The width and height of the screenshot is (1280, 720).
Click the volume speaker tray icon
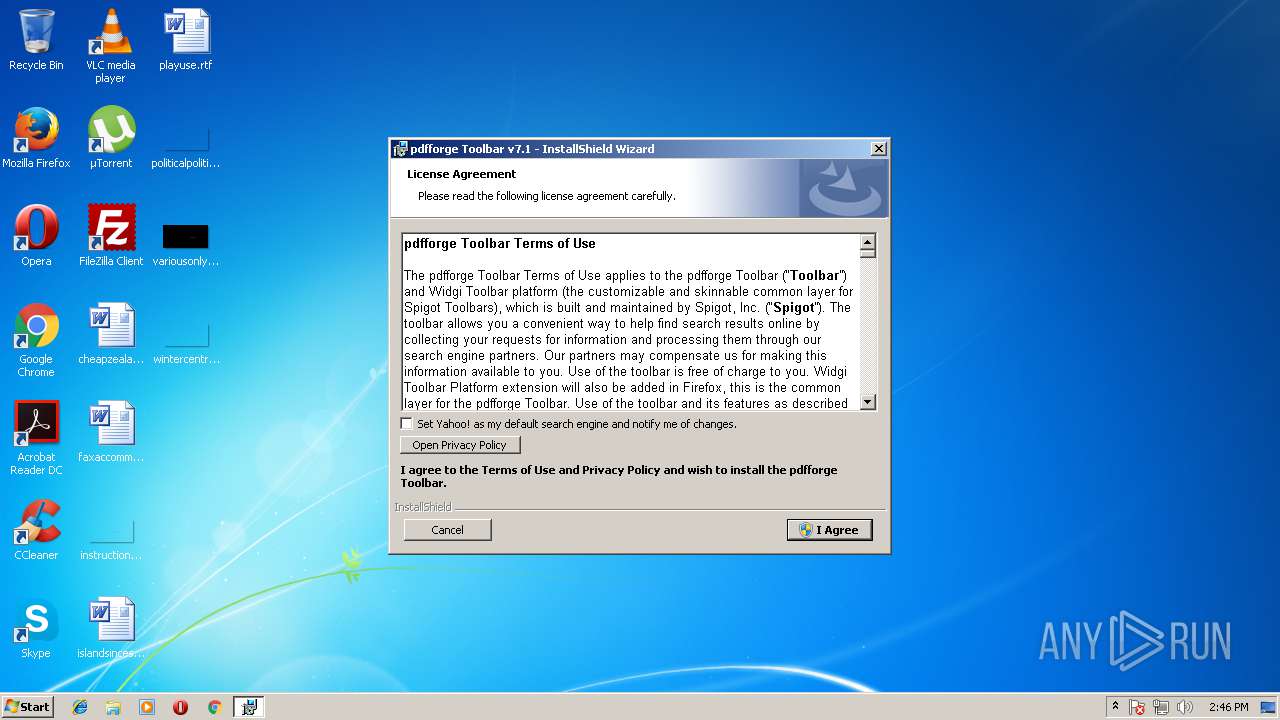(1185, 707)
